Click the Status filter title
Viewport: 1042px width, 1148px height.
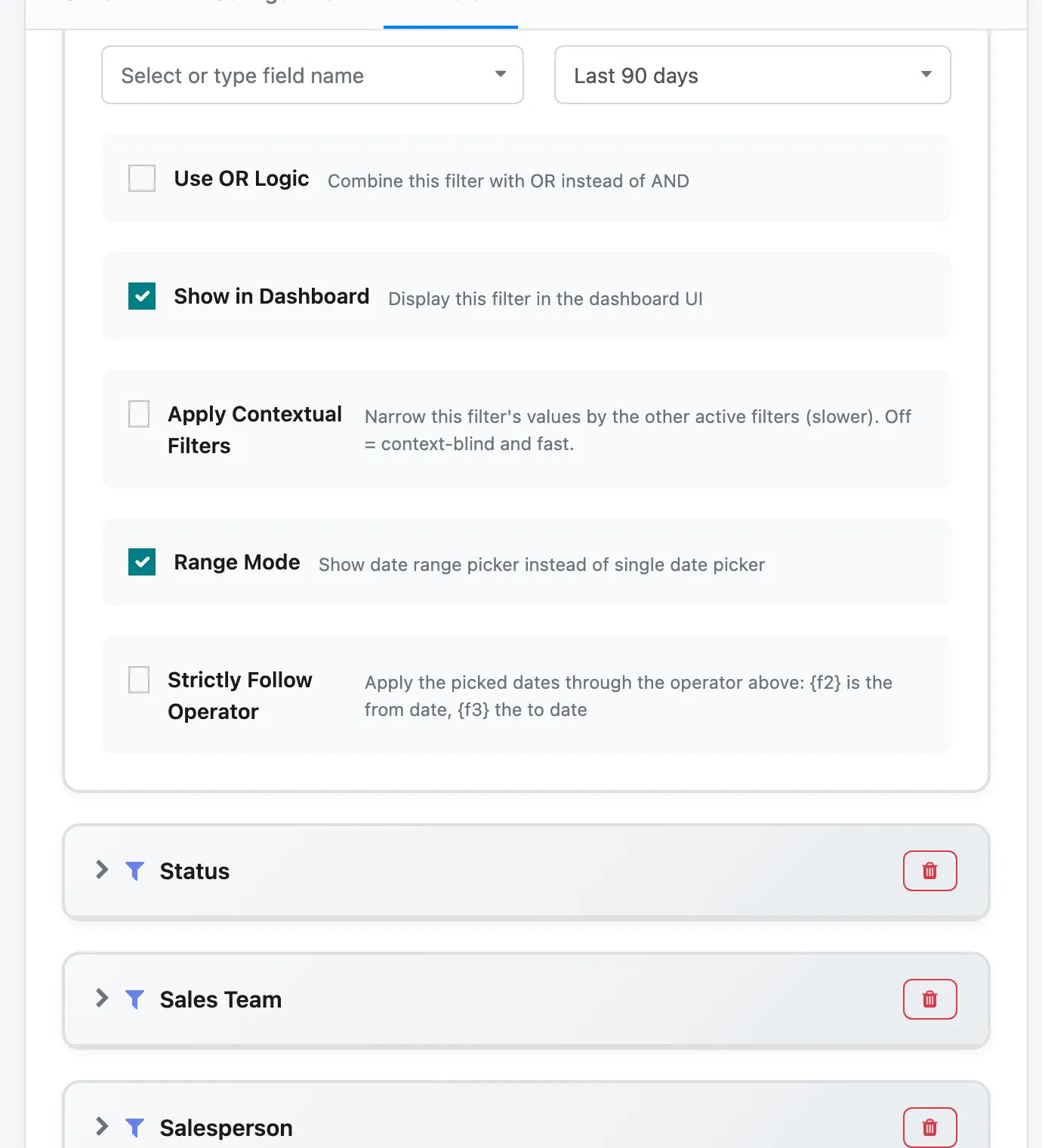point(195,871)
